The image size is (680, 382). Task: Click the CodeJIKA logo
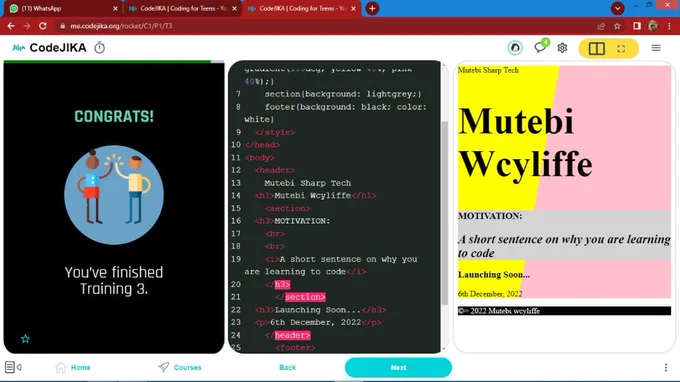tap(49, 48)
